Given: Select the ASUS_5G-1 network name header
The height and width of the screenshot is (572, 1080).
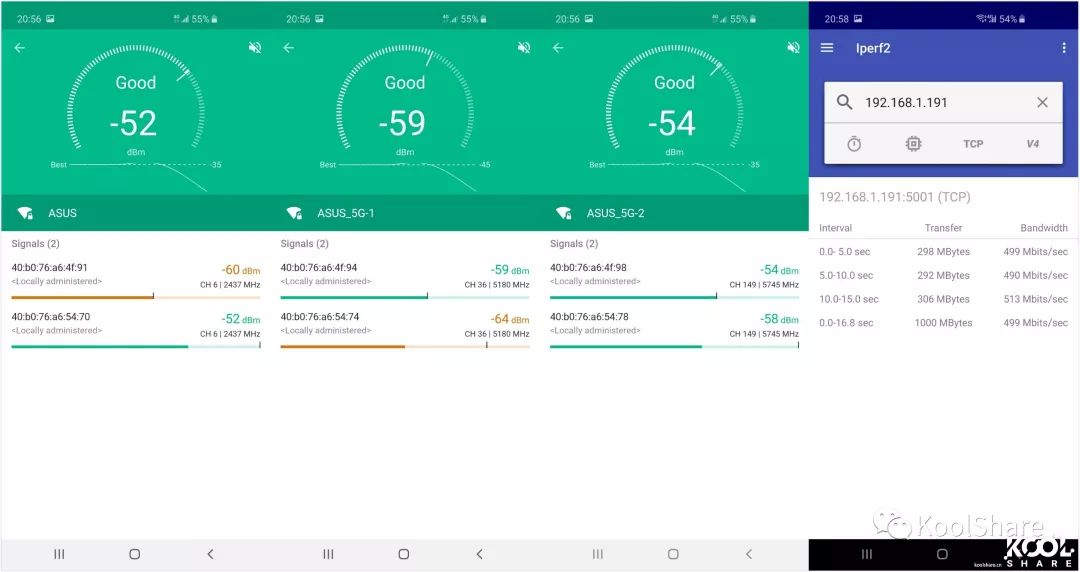Looking at the screenshot, I should point(346,213).
